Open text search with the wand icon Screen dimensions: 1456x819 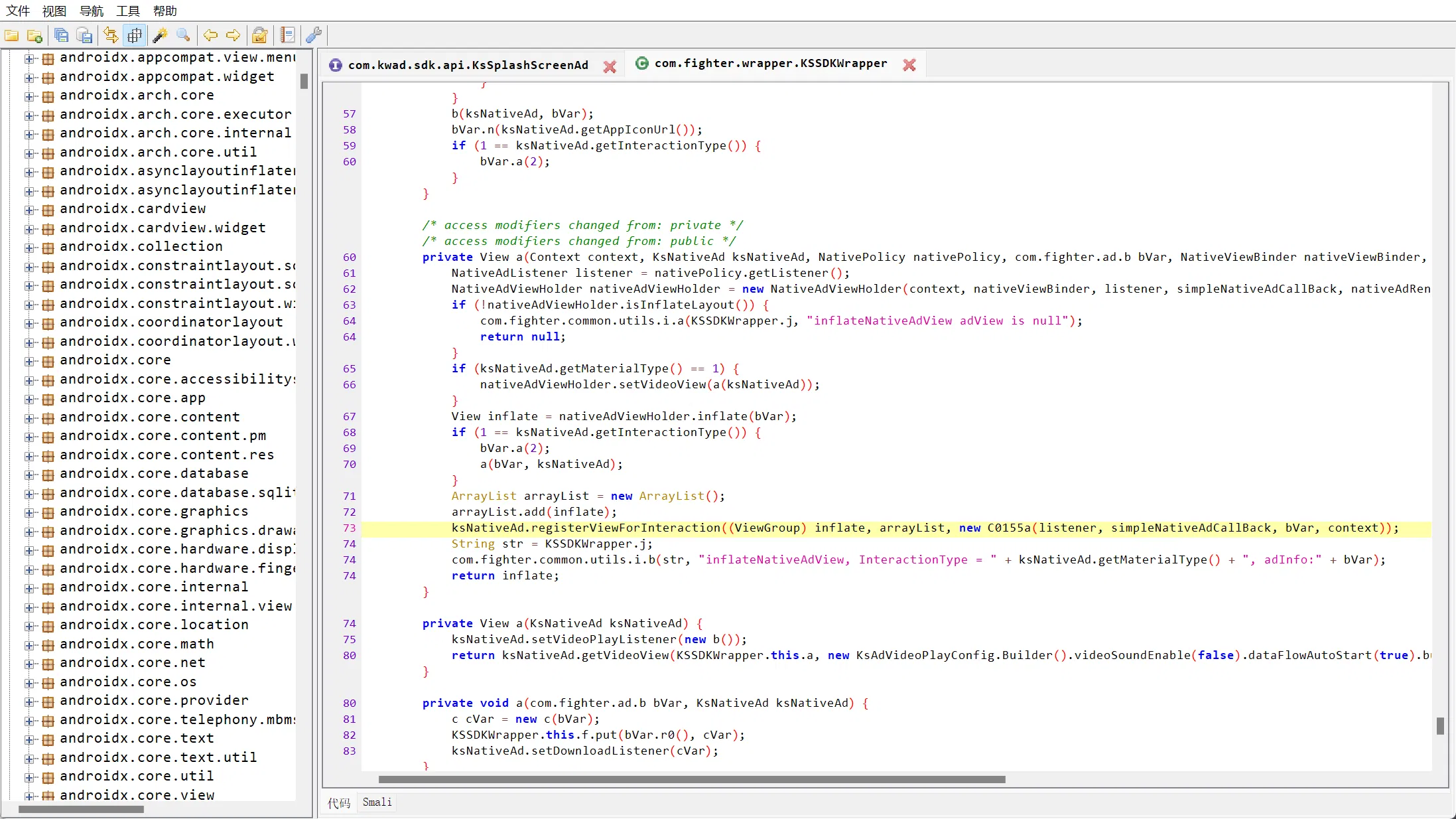(x=161, y=36)
